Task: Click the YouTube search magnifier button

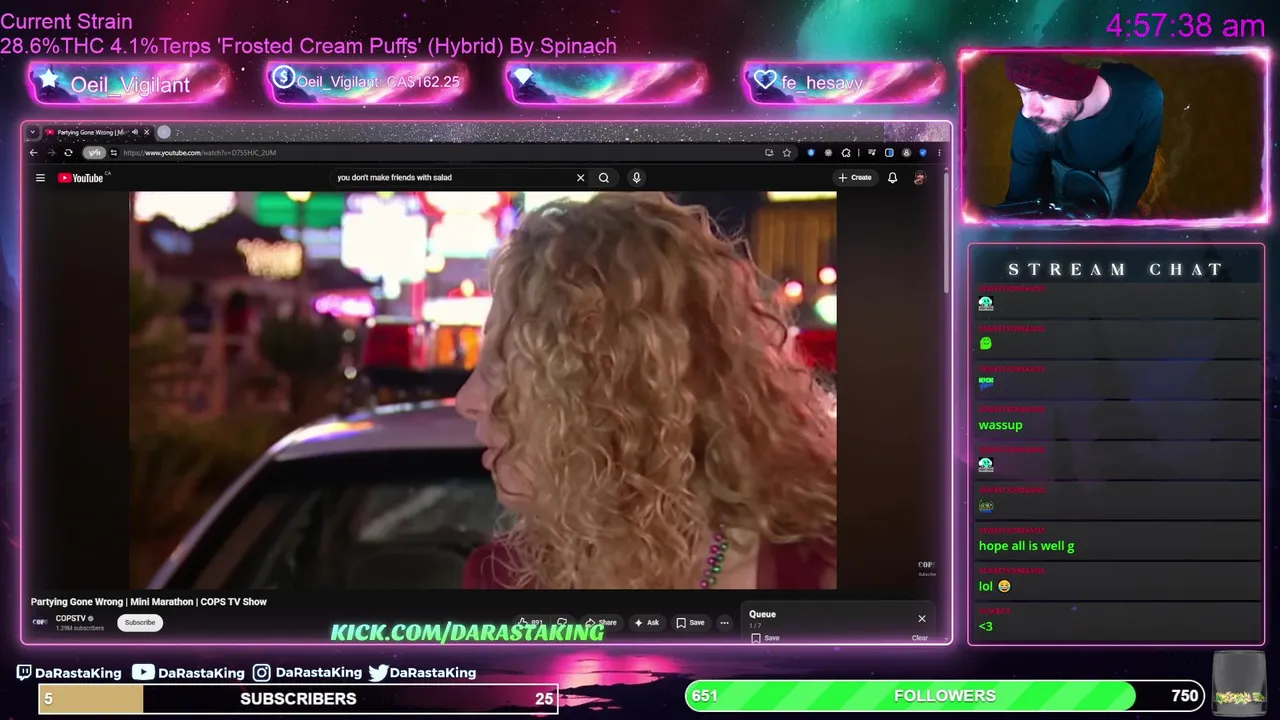Action: (604, 178)
